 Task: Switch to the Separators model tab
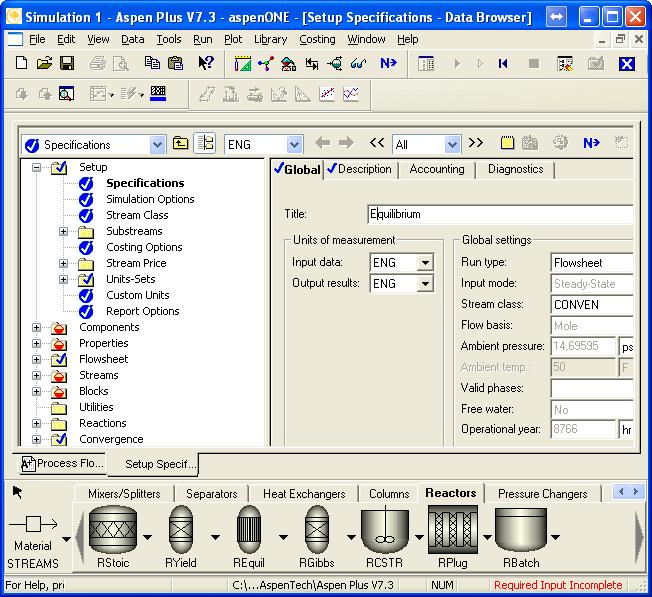point(211,494)
